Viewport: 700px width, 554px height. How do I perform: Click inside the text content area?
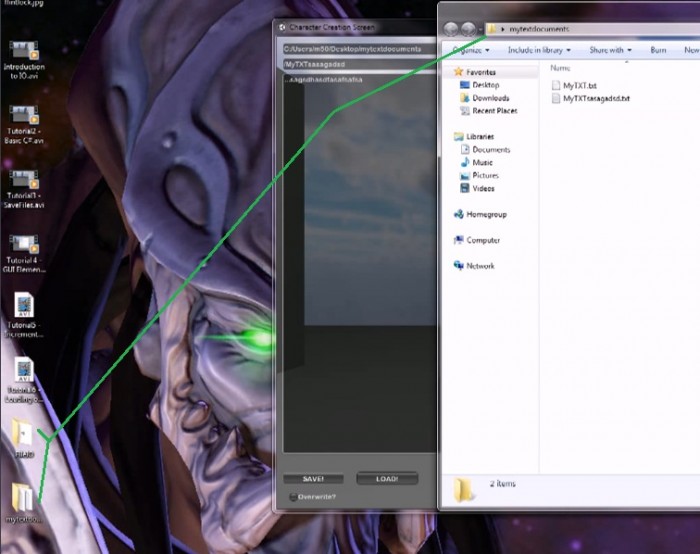[x=360, y=263]
